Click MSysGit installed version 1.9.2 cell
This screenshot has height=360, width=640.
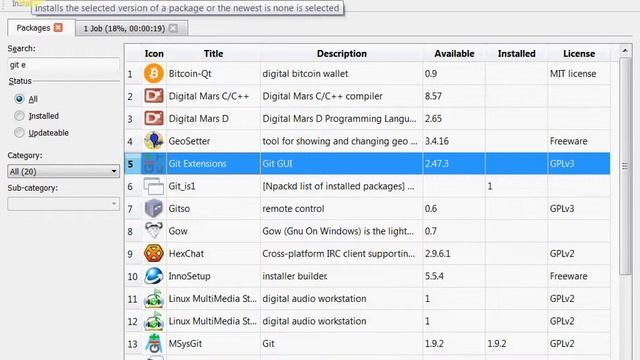click(516, 343)
